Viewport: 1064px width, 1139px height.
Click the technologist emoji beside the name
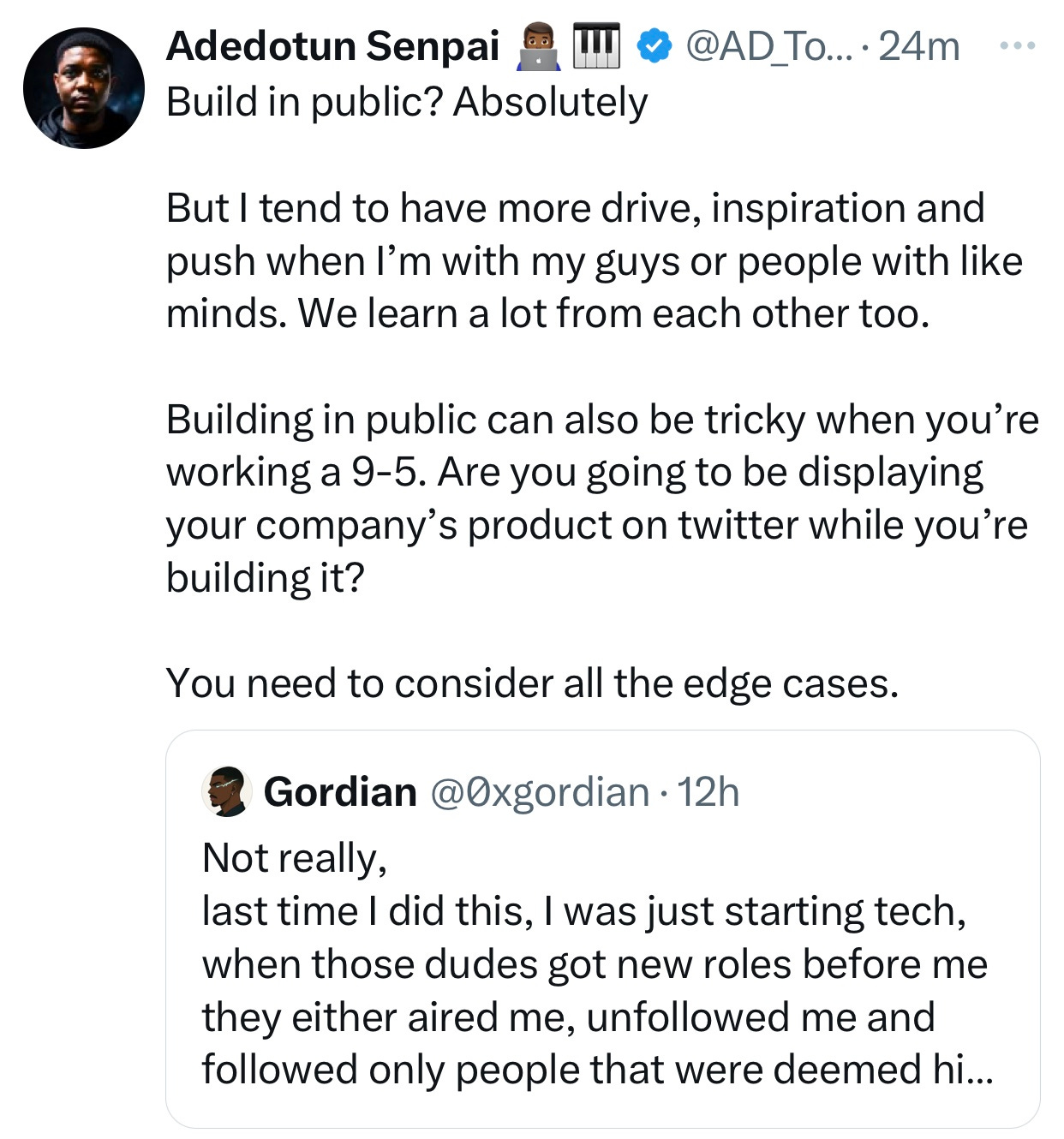[538, 46]
